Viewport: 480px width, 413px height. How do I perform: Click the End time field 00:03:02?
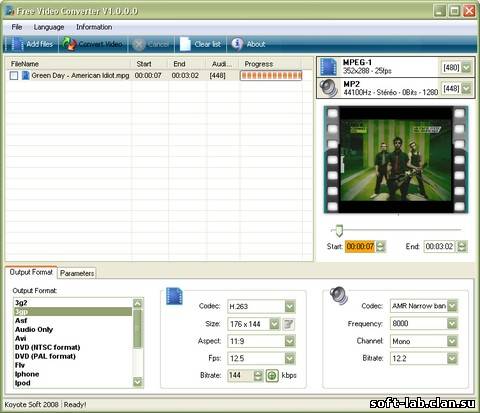(439, 247)
